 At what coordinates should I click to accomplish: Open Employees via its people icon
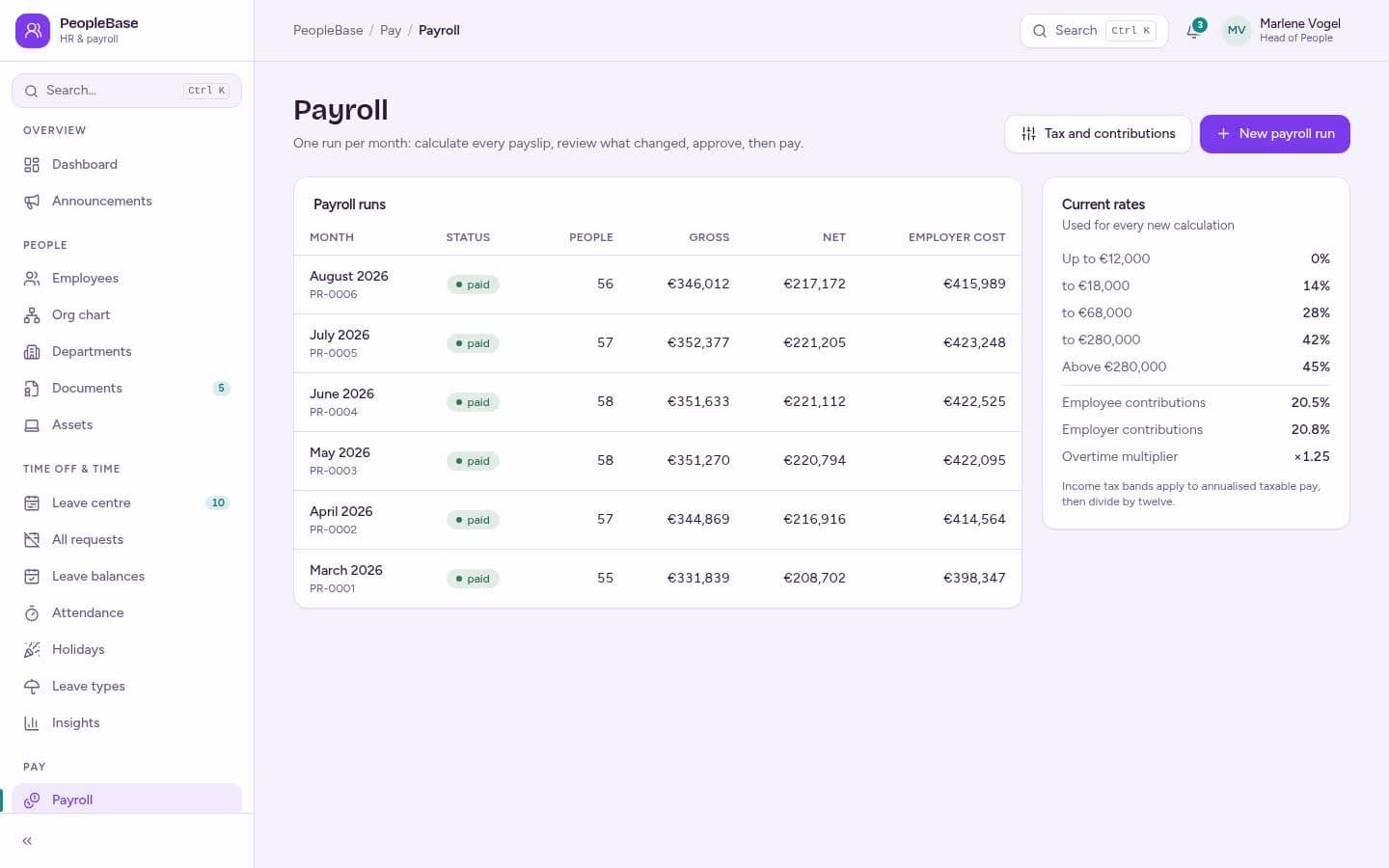pos(32,279)
